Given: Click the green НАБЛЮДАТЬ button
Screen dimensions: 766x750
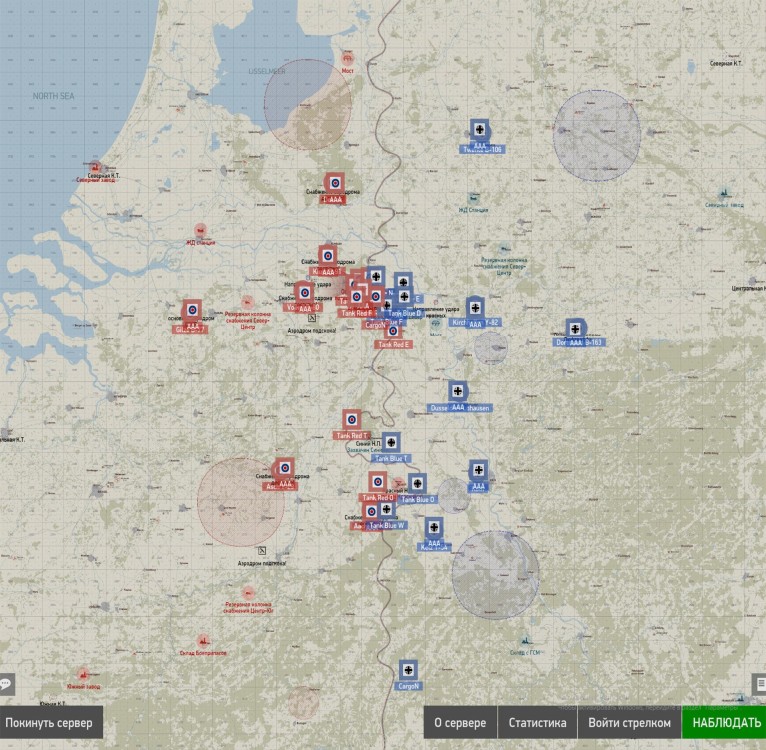Looking at the screenshot, I should [726, 722].
